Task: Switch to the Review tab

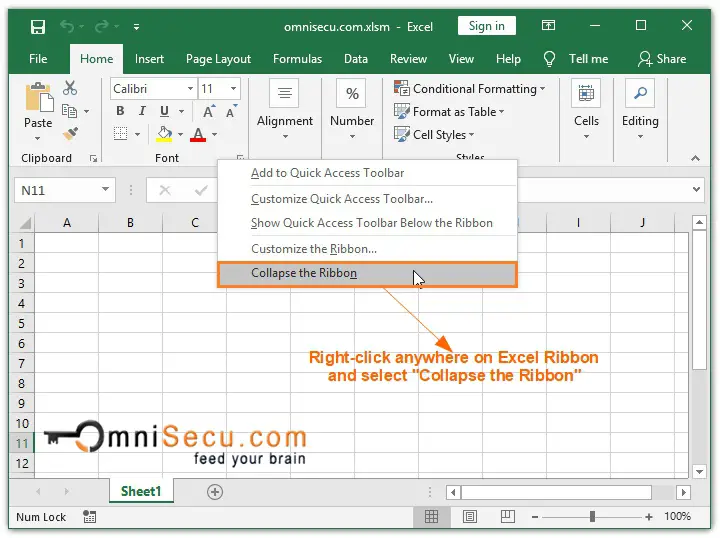Action: point(408,59)
